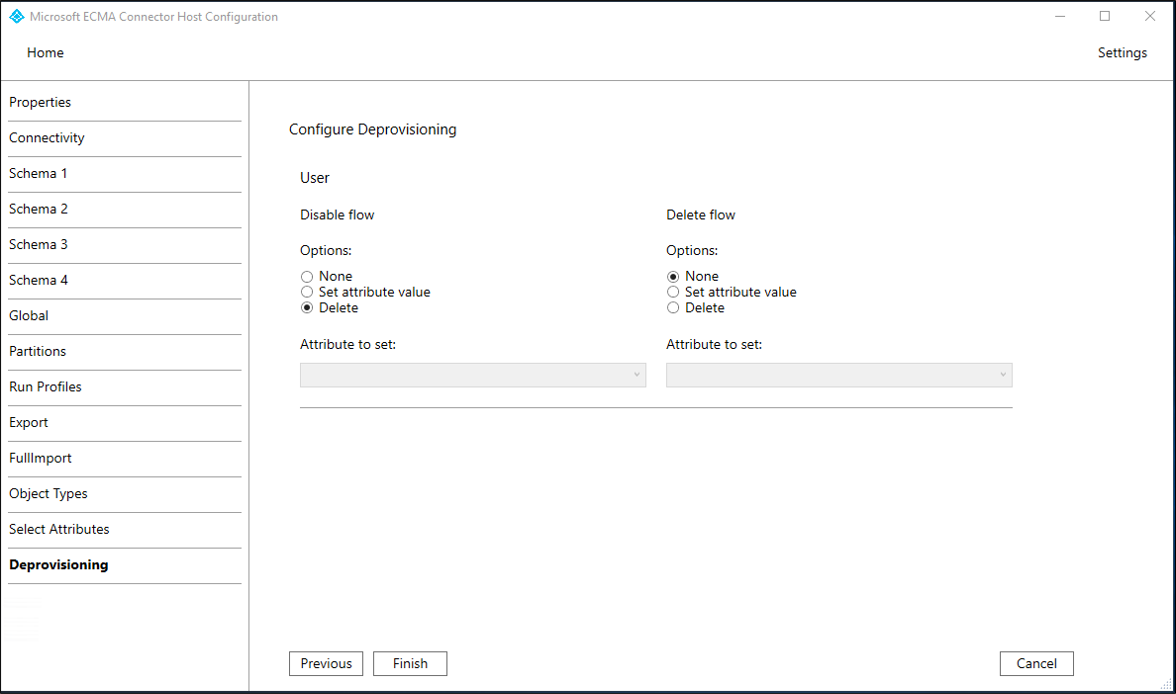Open Disable flow Attribute to set dropdown
Screen dimensions: 1176x694
(472, 375)
